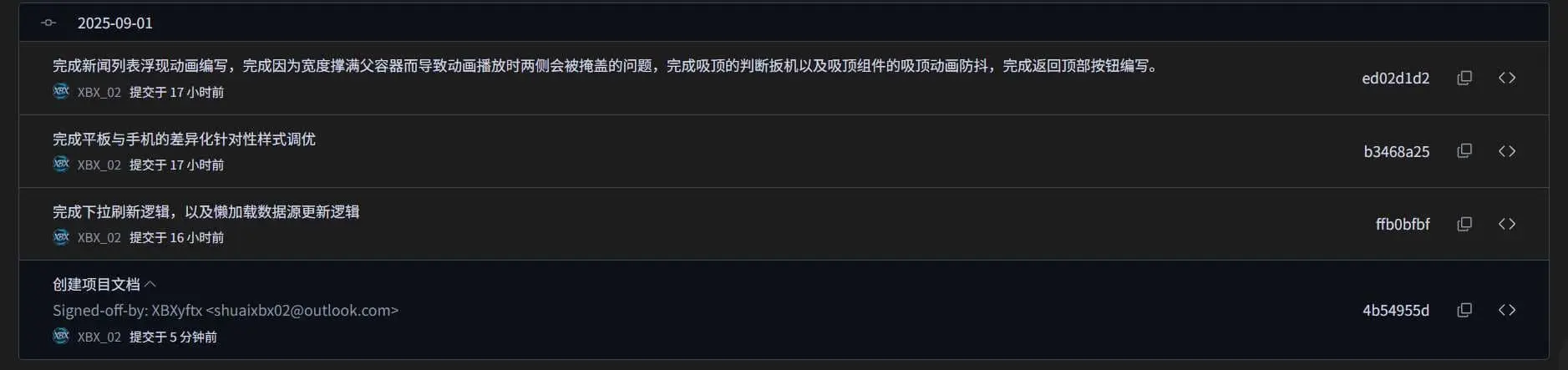1568x370 pixels.
Task: Click the commit node icon beside 2025-09-01
Action: (48, 23)
